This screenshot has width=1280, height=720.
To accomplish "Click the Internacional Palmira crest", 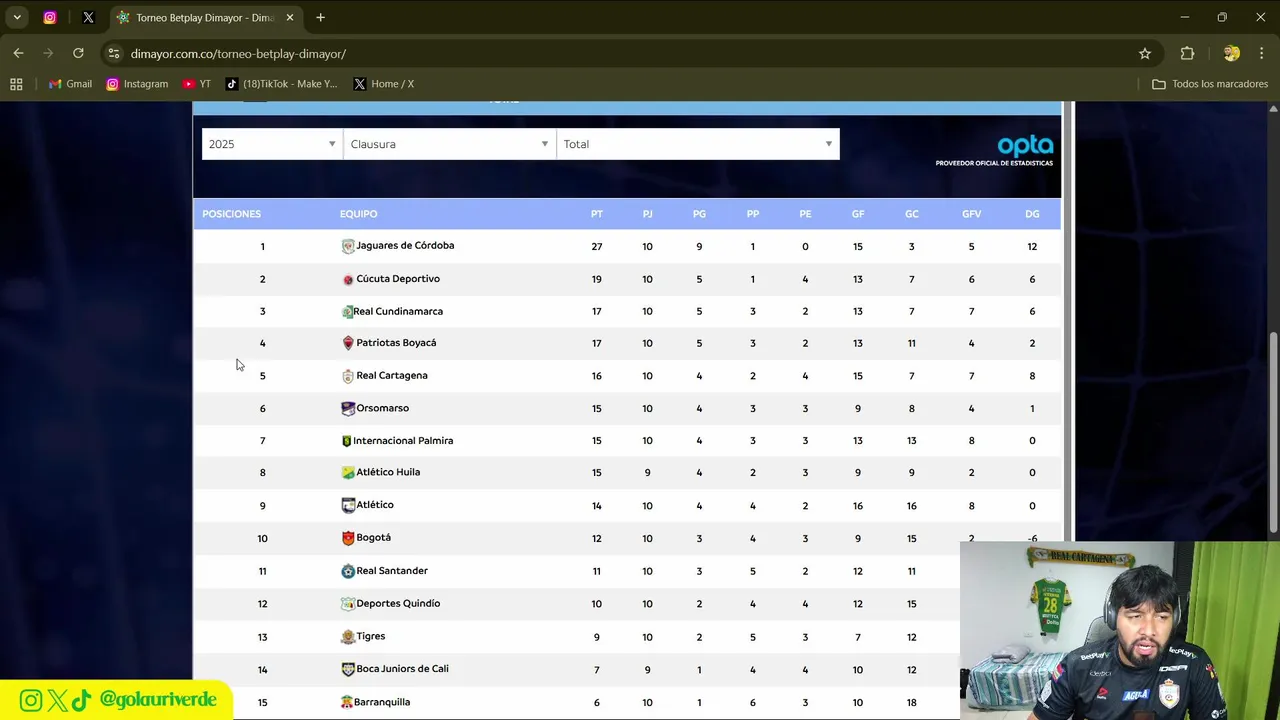I will pyautogui.click(x=347, y=441).
